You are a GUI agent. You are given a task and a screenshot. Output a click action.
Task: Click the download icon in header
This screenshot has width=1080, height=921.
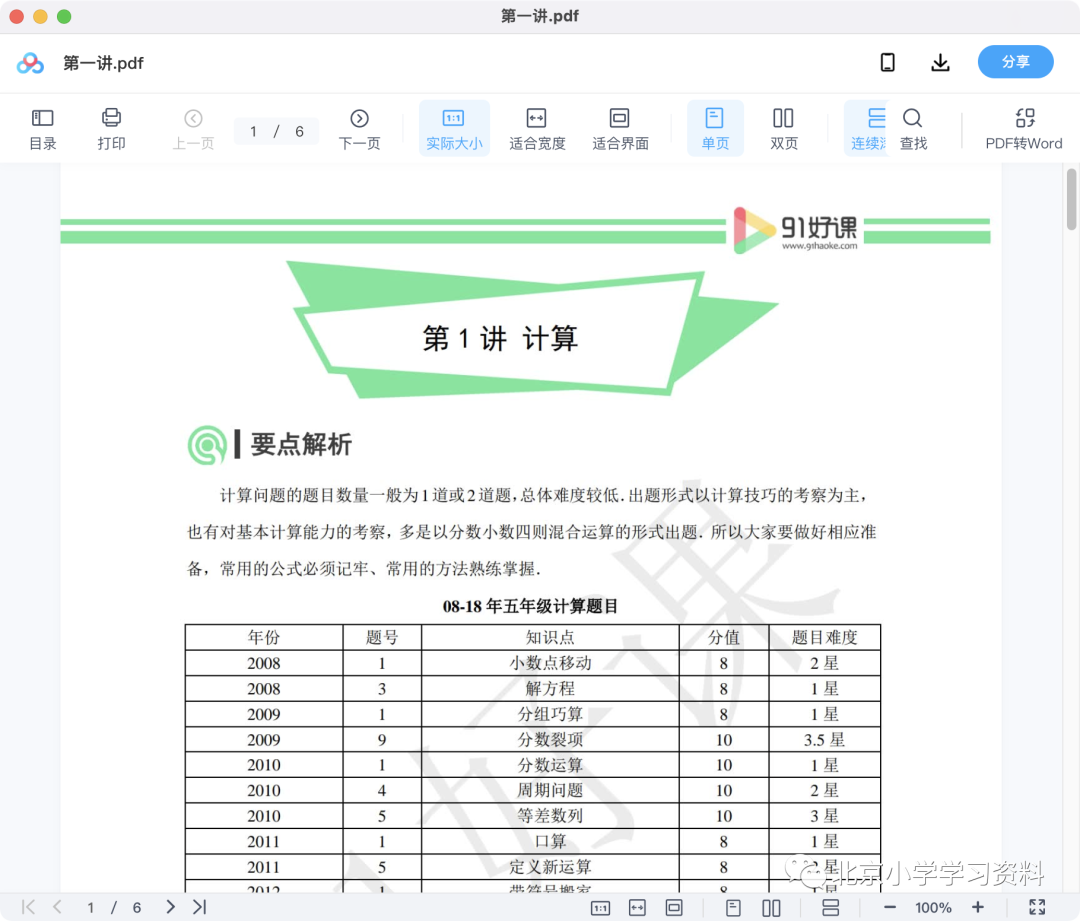point(940,63)
